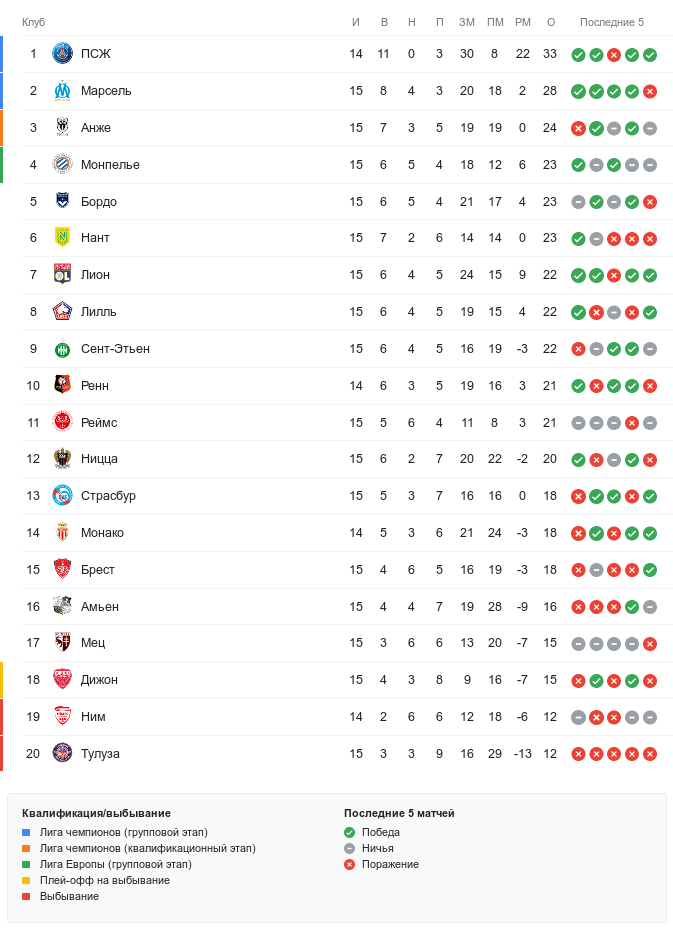Click the Saint-Étienne green logo
673x930 pixels.
click(63, 349)
